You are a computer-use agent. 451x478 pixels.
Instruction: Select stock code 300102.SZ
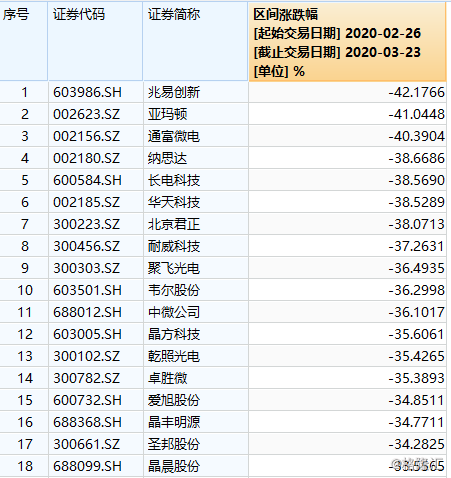pyautogui.click(x=86, y=356)
